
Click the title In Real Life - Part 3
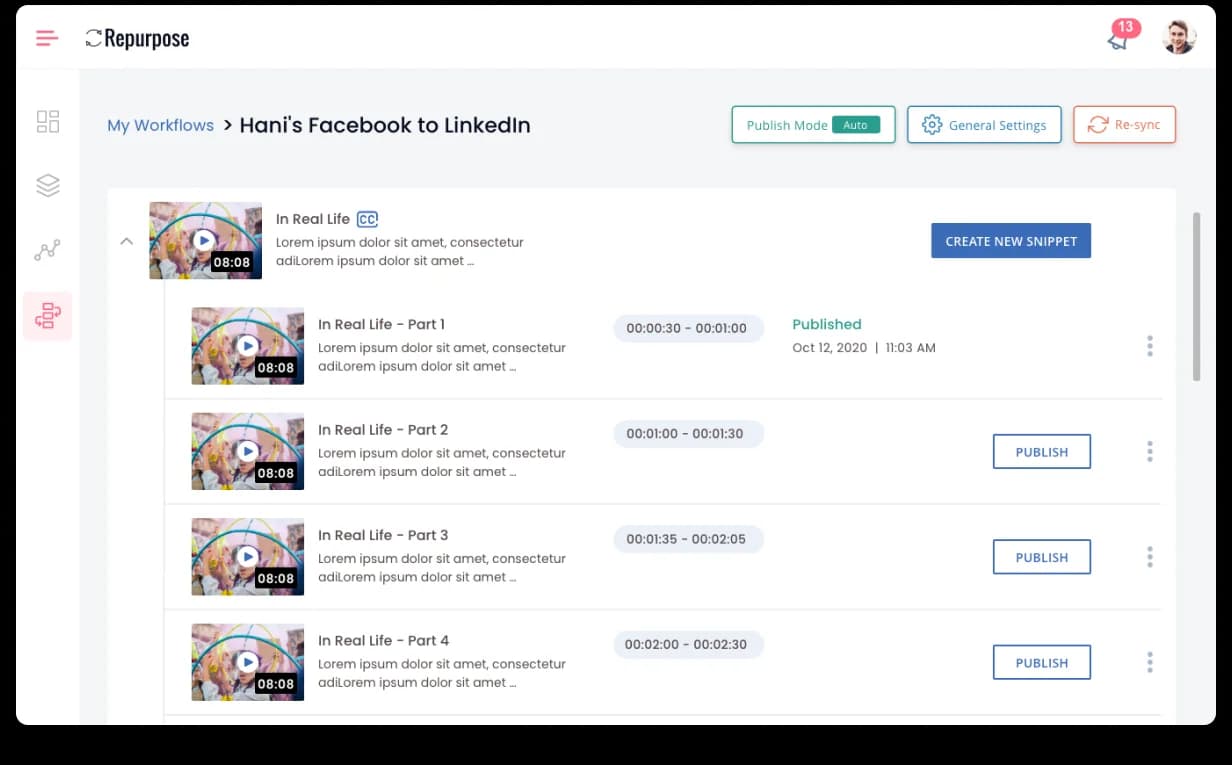(x=383, y=535)
